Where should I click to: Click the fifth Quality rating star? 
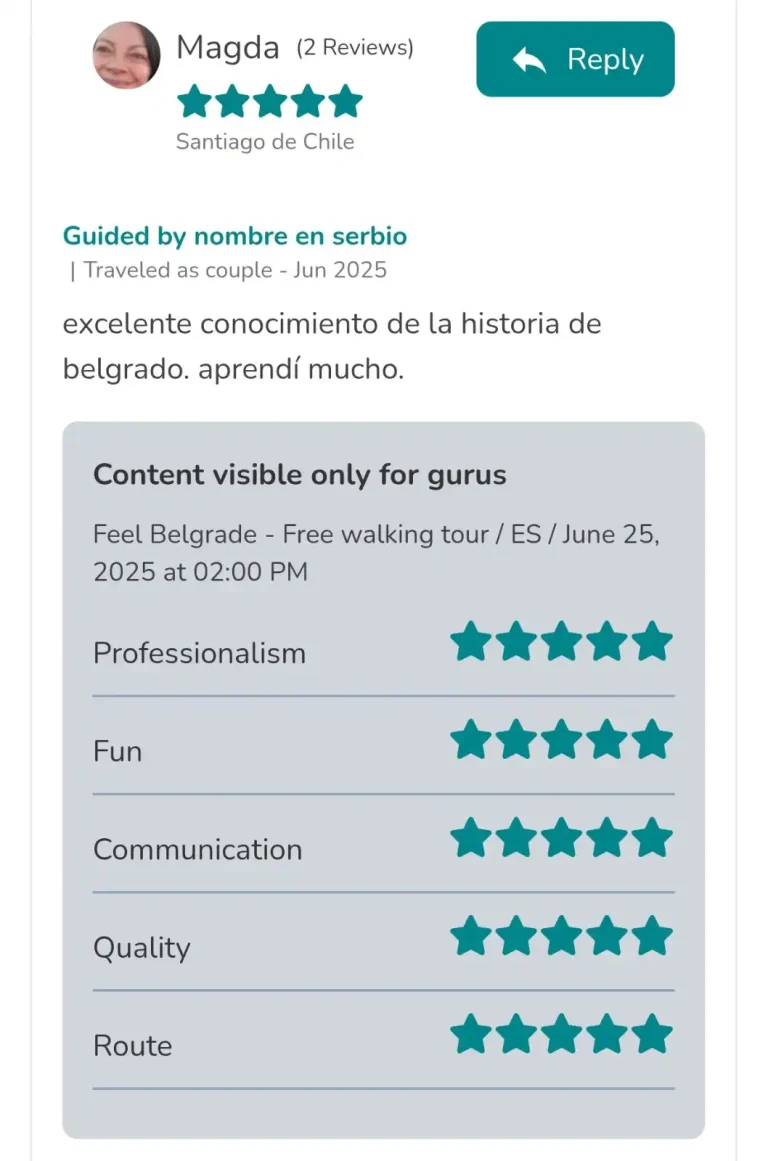click(x=652, y=936)
